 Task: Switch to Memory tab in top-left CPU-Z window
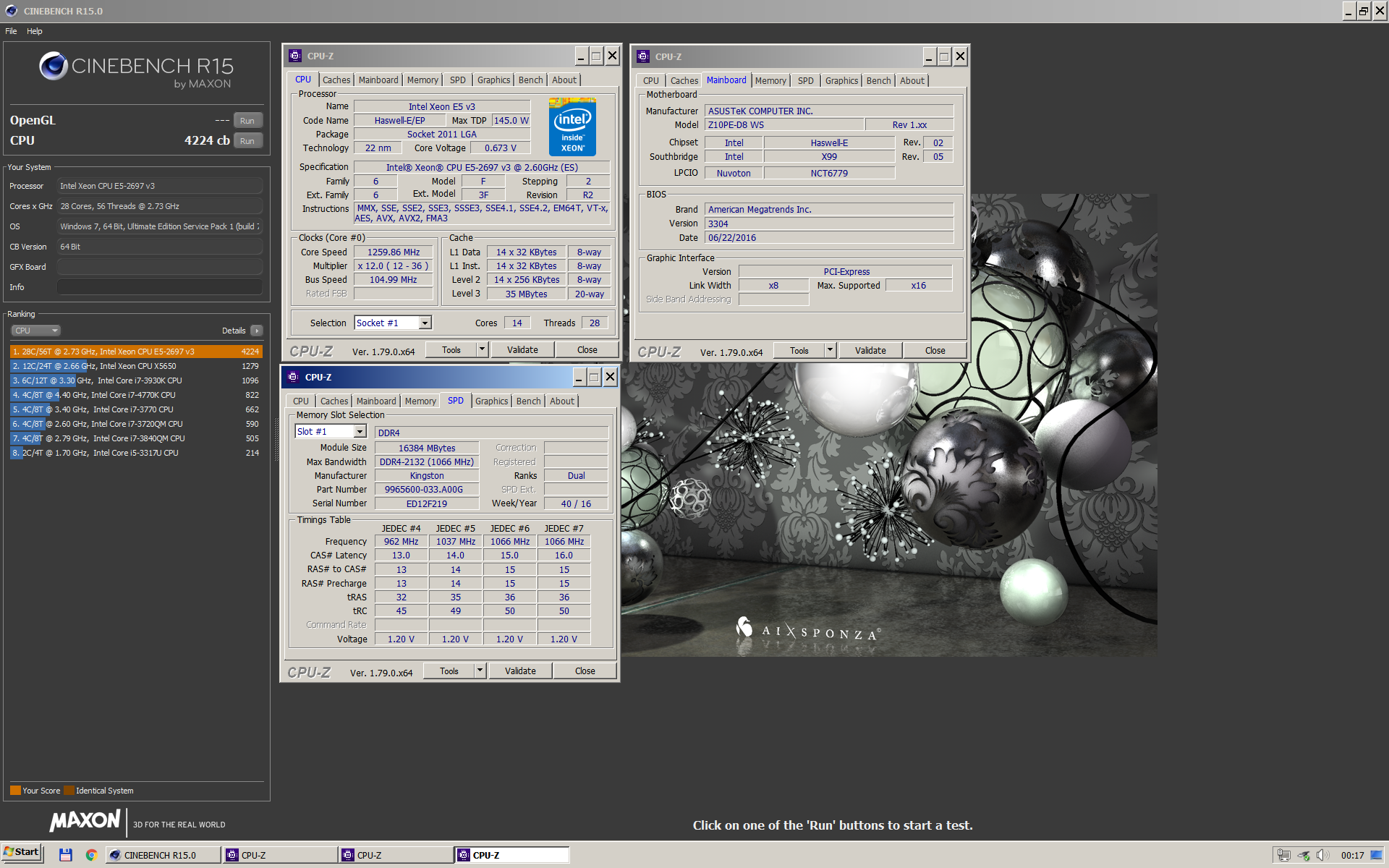pos(422,80)
